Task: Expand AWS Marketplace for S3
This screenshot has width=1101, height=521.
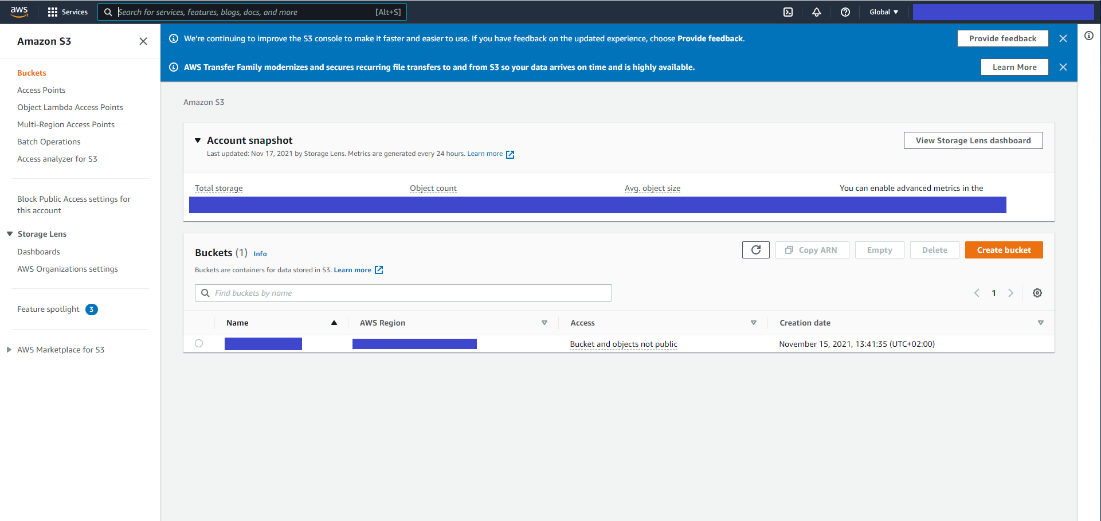Action: coord(10,350)
